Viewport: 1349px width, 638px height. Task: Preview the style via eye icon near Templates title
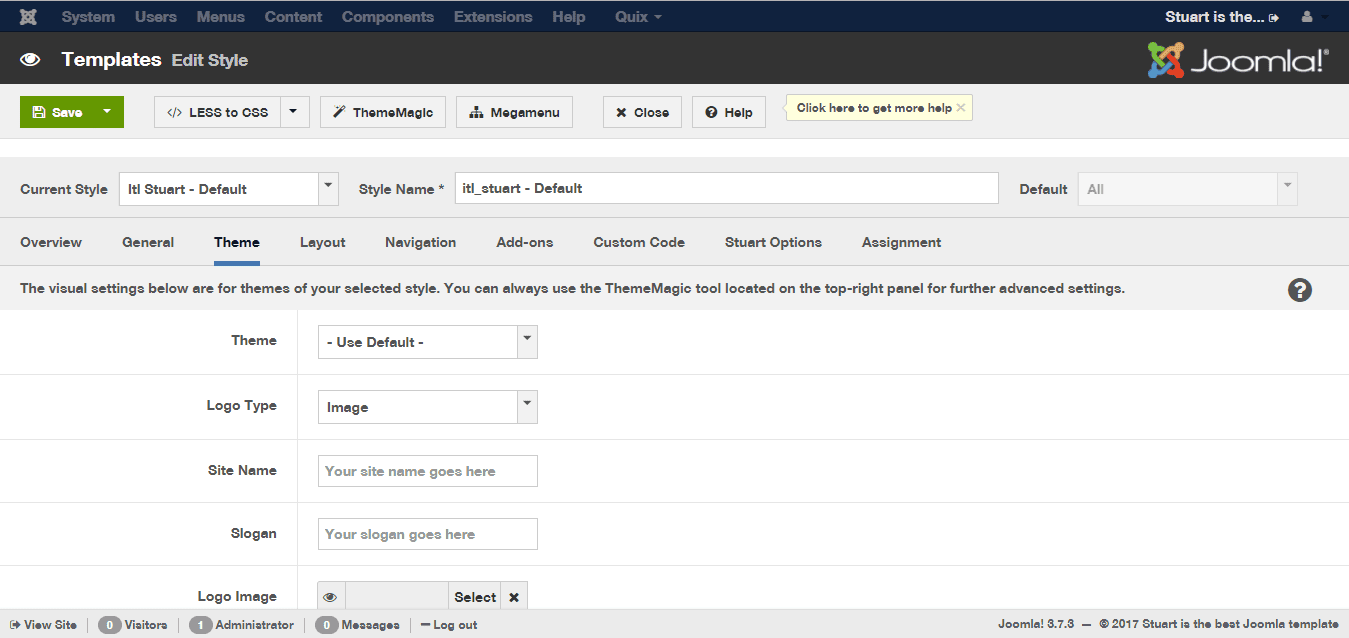click(29, 58)
